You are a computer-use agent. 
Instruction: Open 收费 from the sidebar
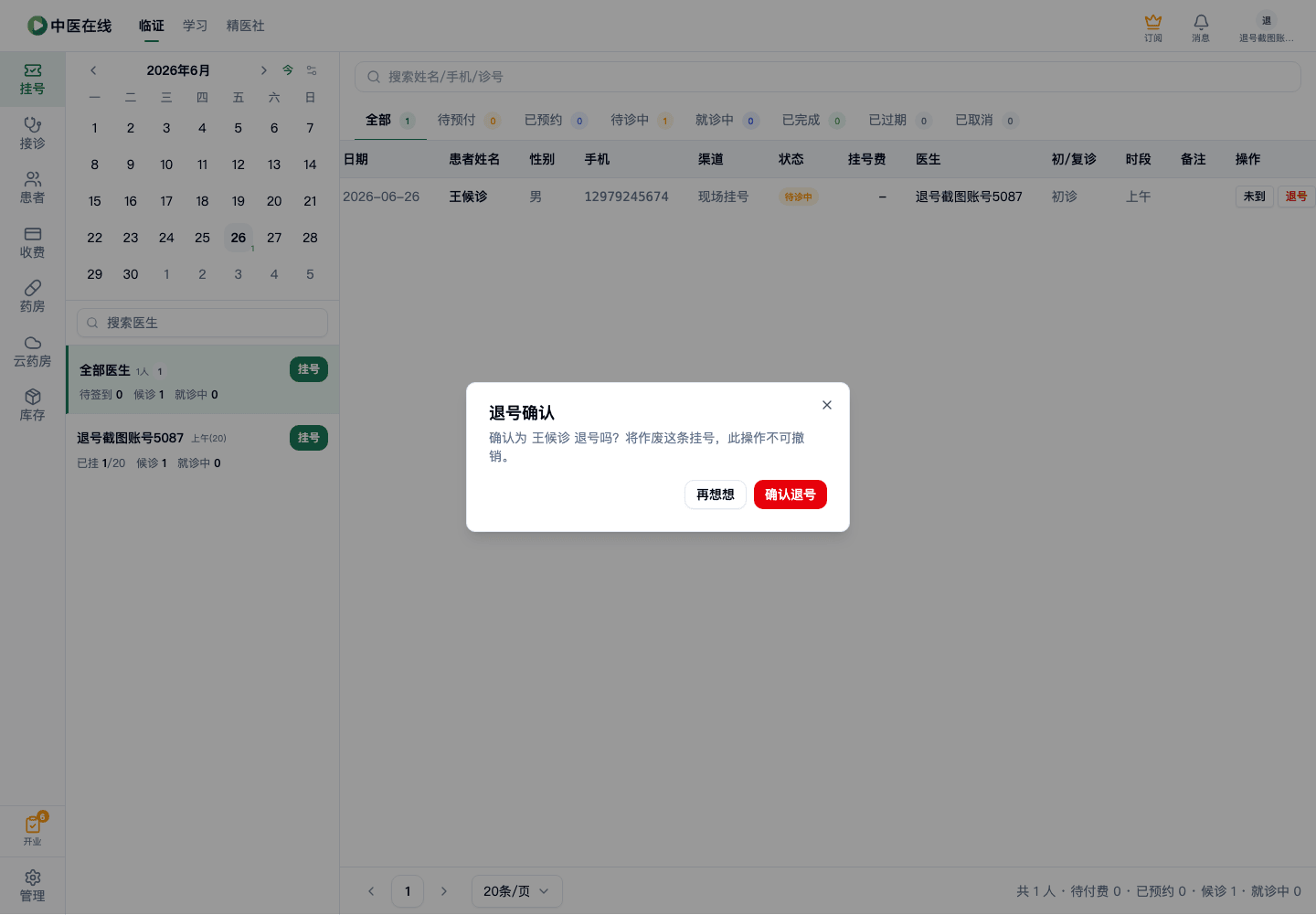(32, 242)
